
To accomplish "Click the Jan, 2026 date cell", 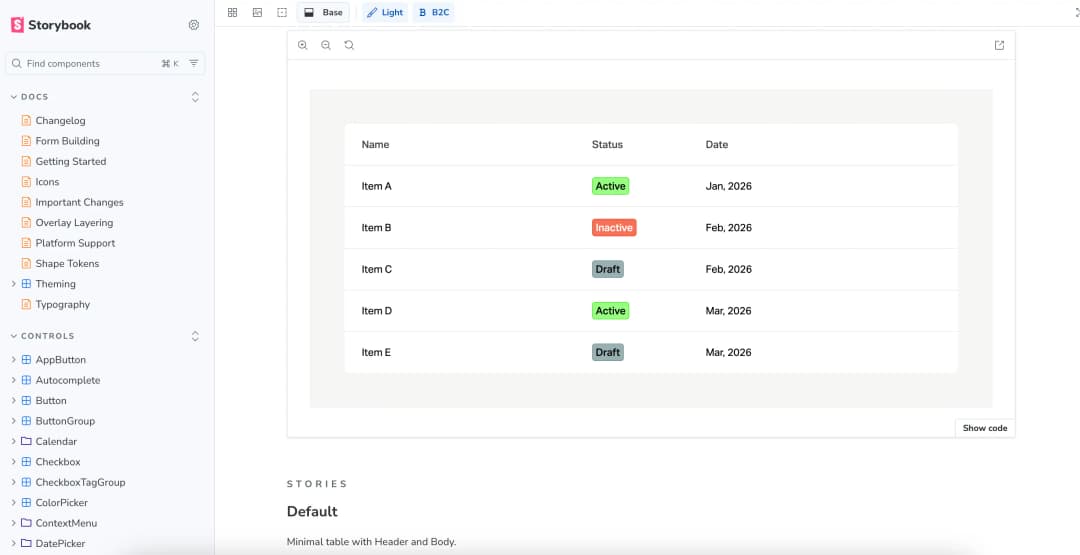I will point(729,186).
